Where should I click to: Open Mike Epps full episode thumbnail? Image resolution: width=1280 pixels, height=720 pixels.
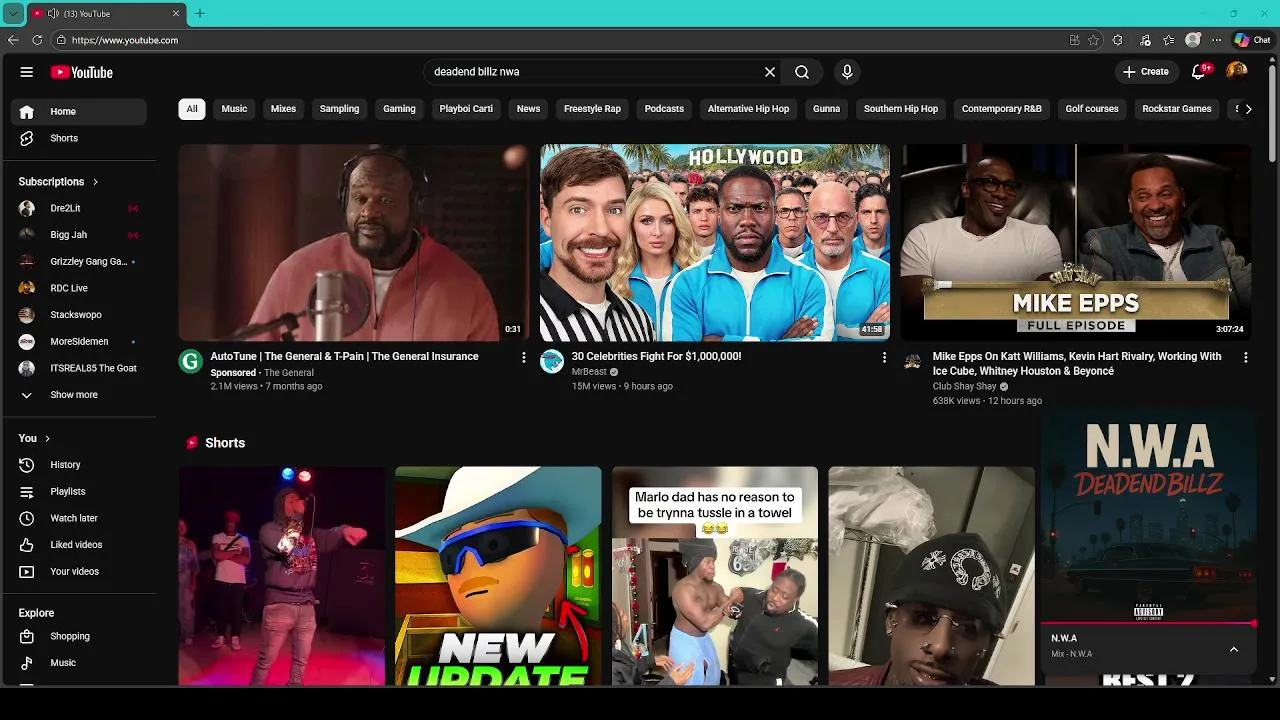[1076, 242]
